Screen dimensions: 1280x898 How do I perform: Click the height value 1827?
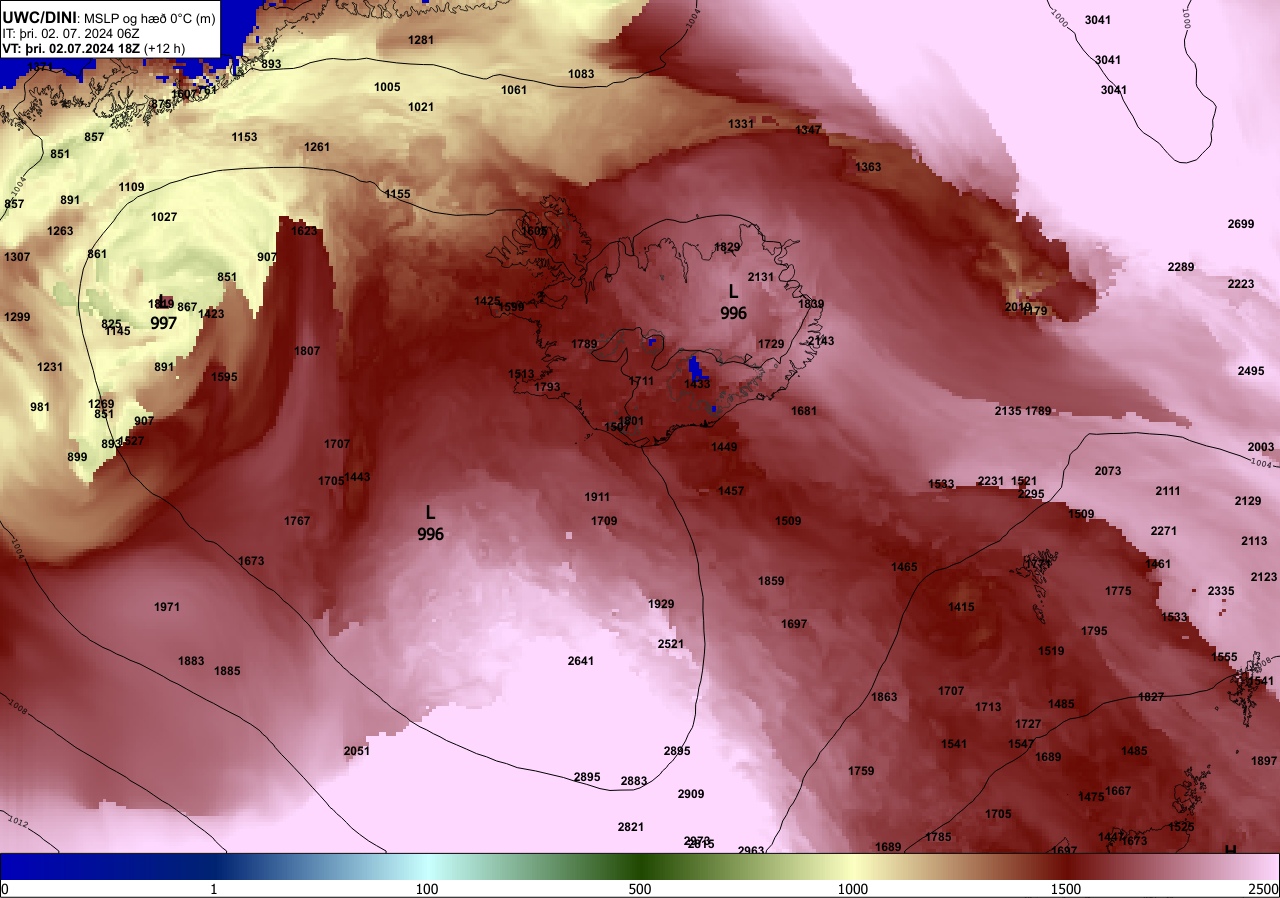click(x=1151, y=697)
